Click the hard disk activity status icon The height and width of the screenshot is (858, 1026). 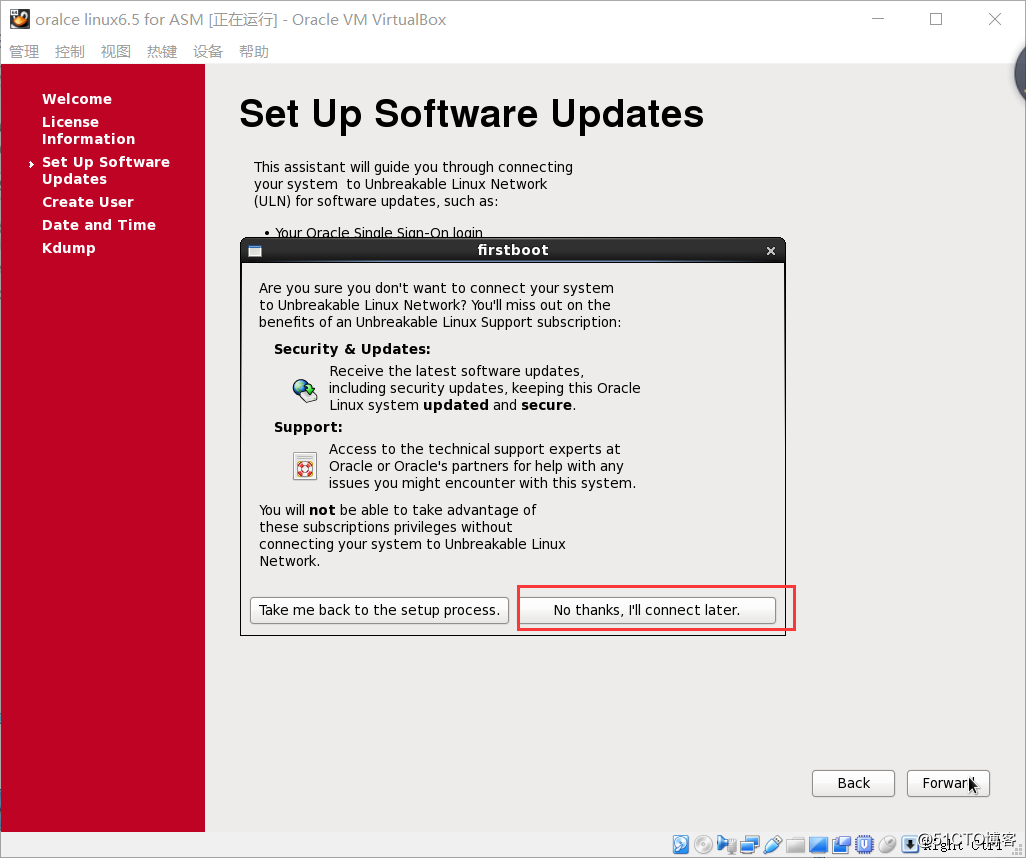click(x=681, y=844)
